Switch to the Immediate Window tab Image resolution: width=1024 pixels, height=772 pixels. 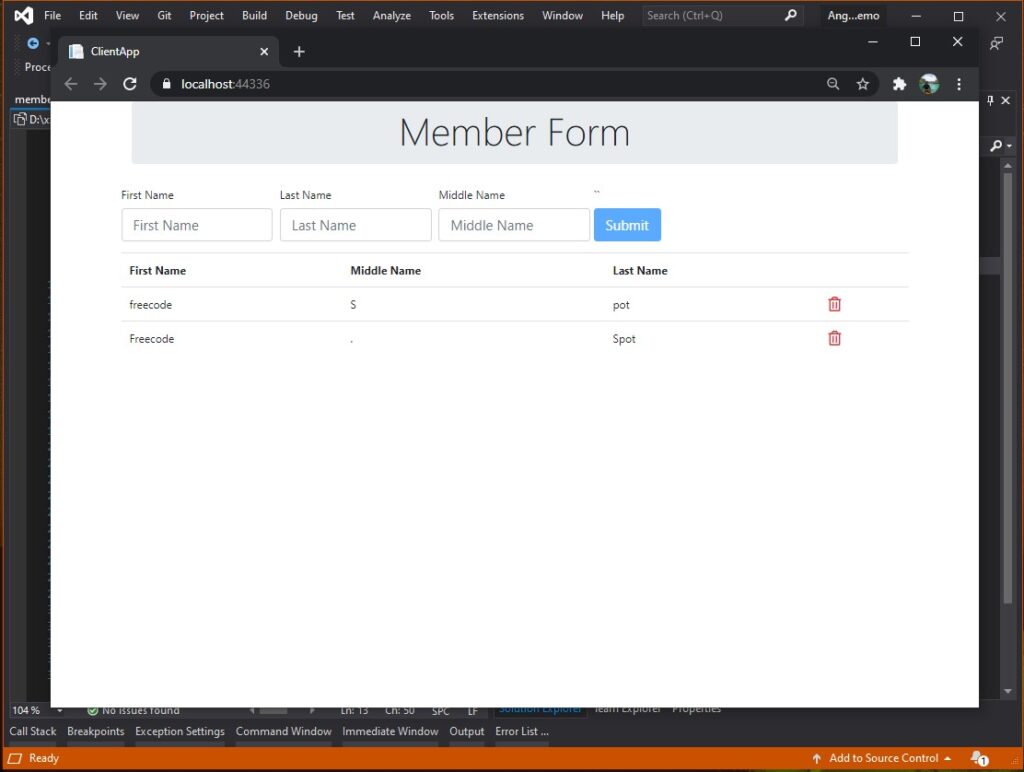(x=390, y=732)
